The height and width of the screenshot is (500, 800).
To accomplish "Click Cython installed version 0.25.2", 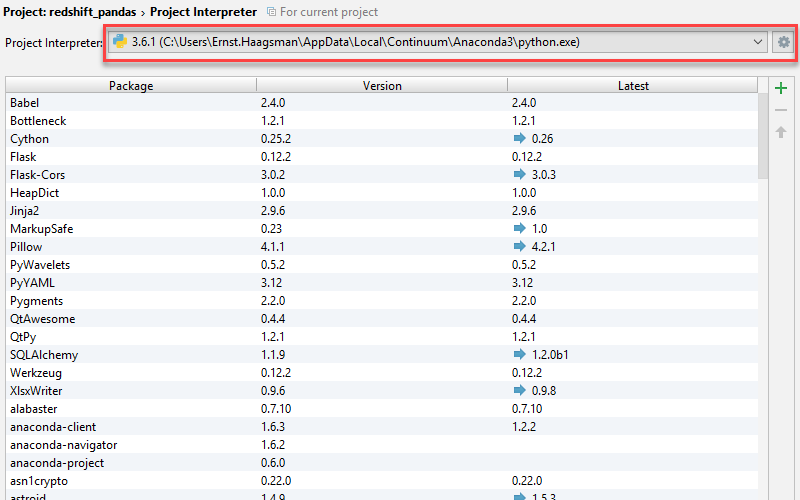I will point(276,139).
